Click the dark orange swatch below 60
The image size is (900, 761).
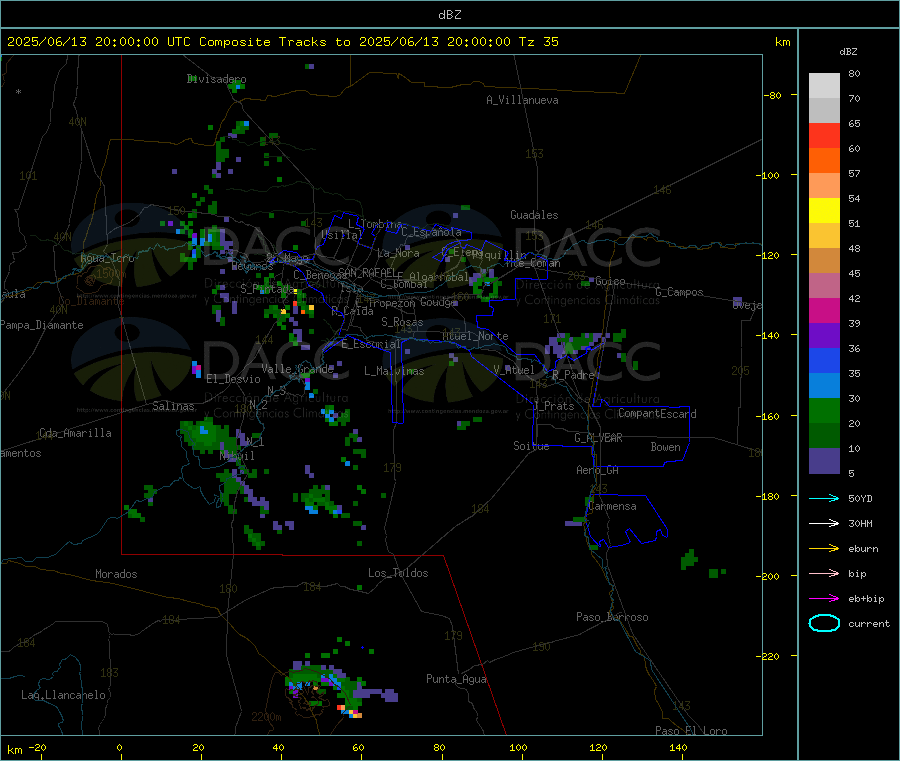(x=824, y=161)
